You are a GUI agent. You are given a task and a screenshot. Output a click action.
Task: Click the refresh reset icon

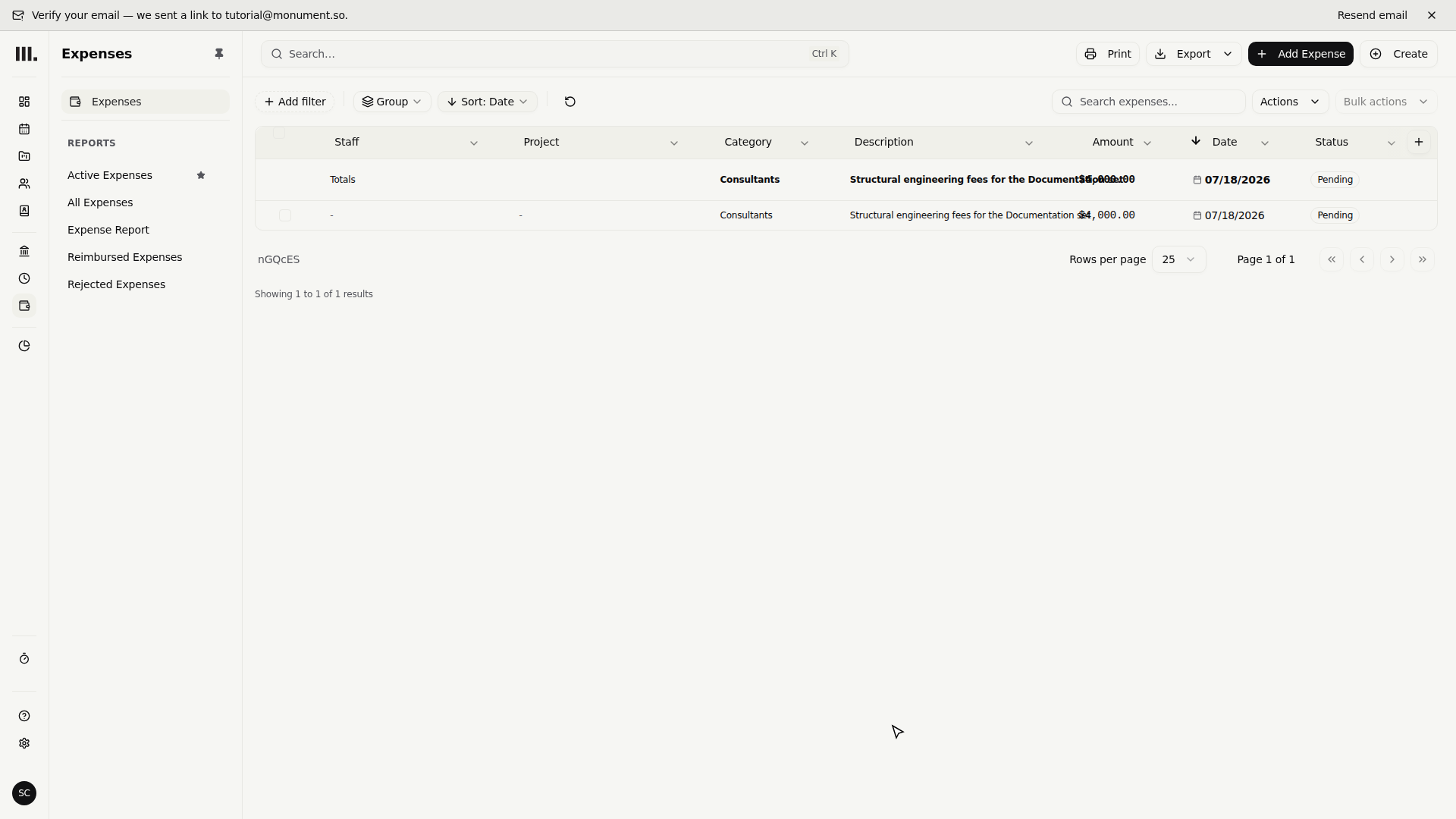coord(570,102)
